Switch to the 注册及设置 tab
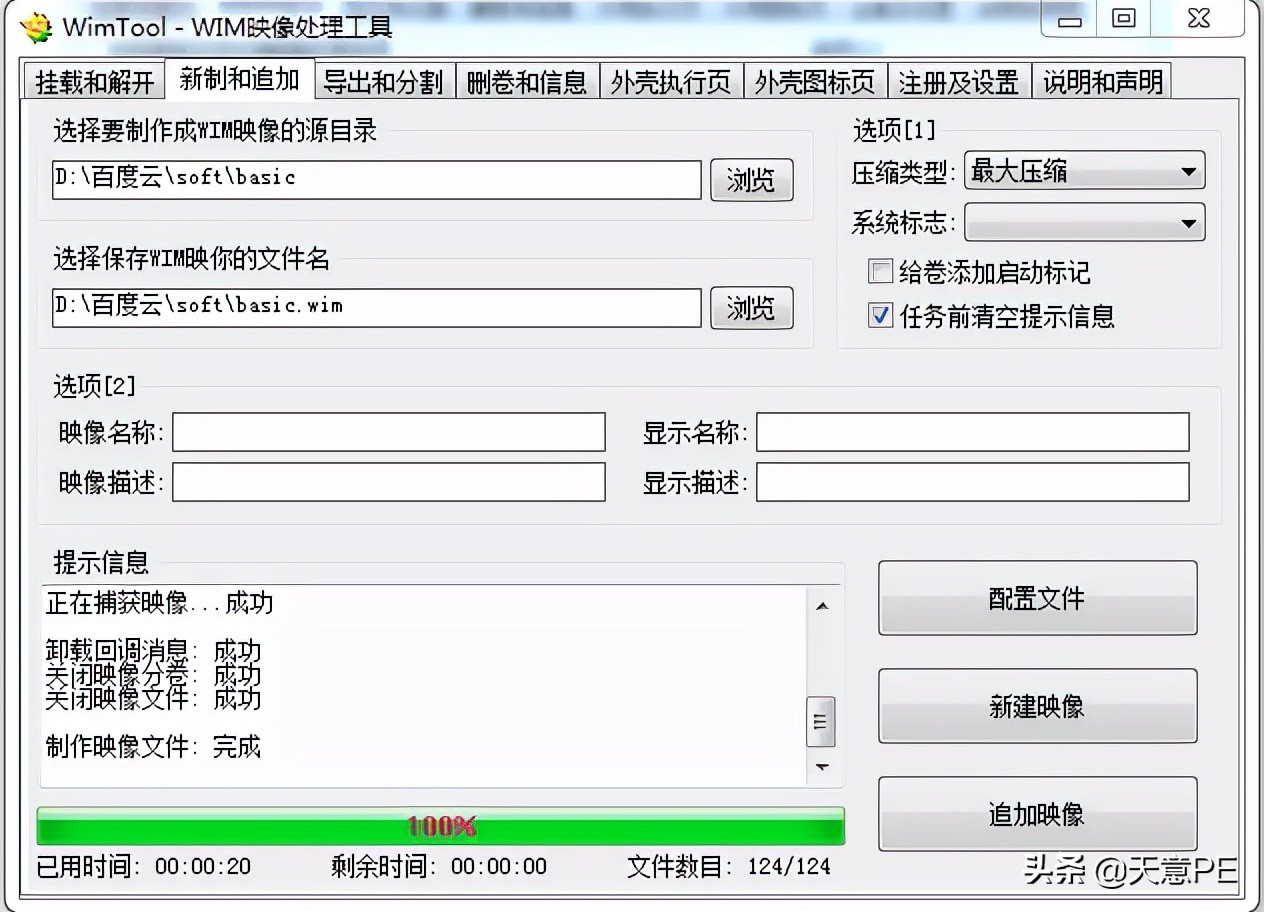 point(958,81)
